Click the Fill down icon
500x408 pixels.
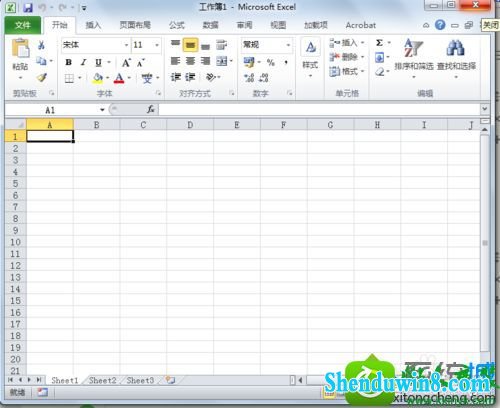(x=380, y=58)
